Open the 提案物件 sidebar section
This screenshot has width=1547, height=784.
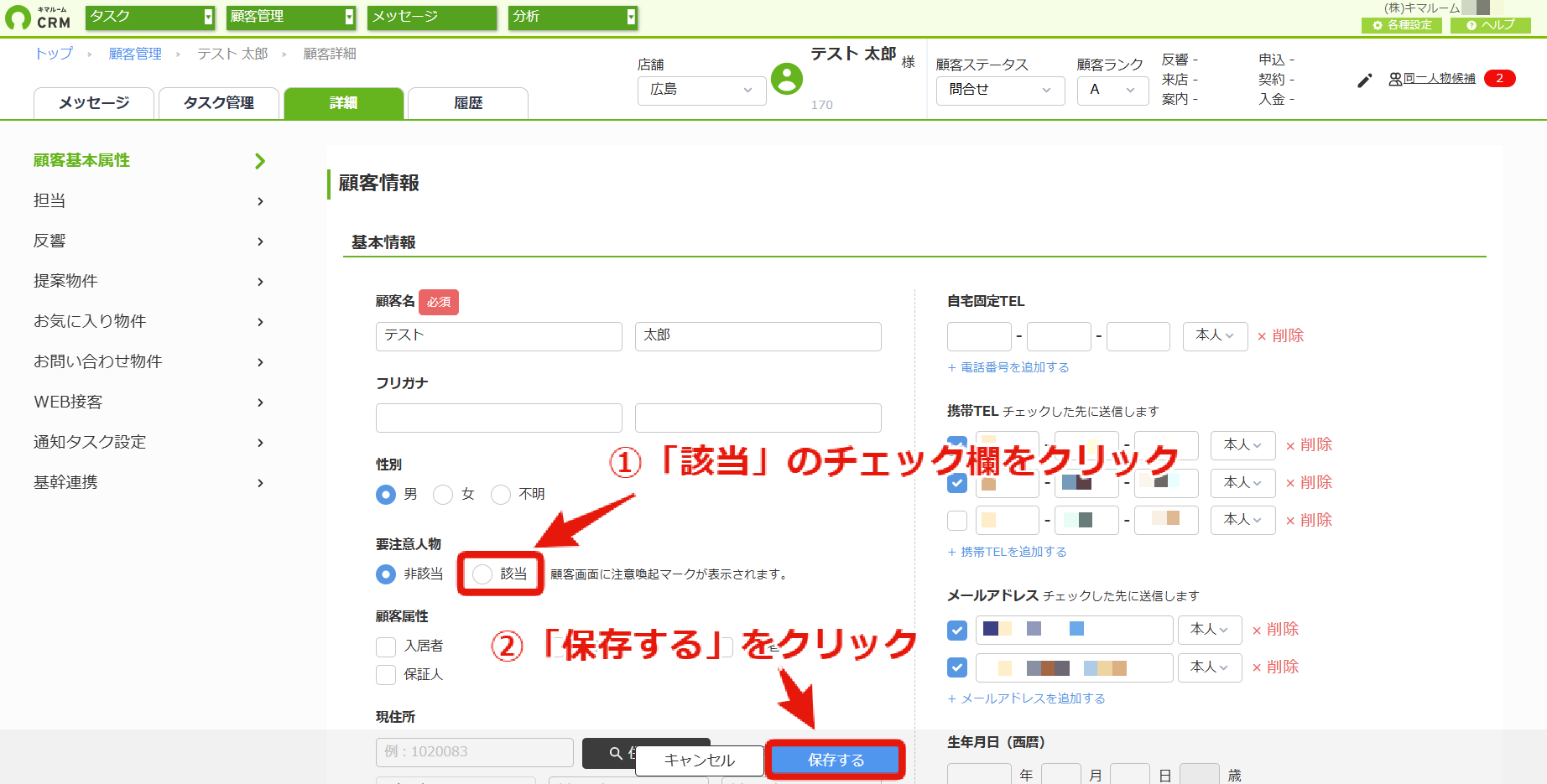coord(149,282)
